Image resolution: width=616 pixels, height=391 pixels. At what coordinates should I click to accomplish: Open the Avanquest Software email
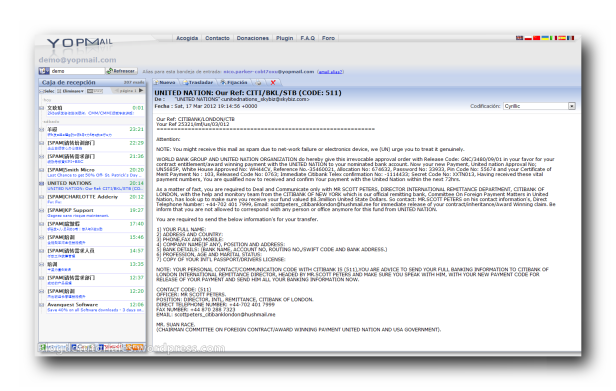[93, 307]
